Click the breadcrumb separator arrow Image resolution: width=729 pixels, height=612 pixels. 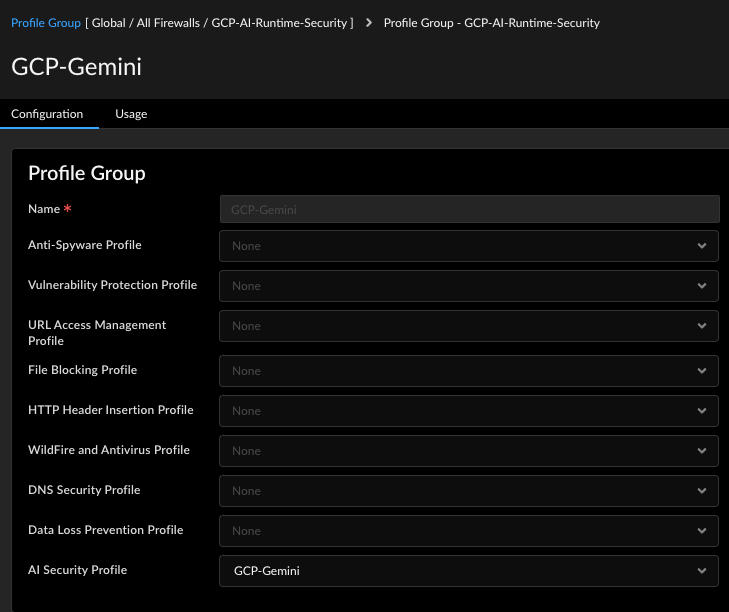coord(369,22)
